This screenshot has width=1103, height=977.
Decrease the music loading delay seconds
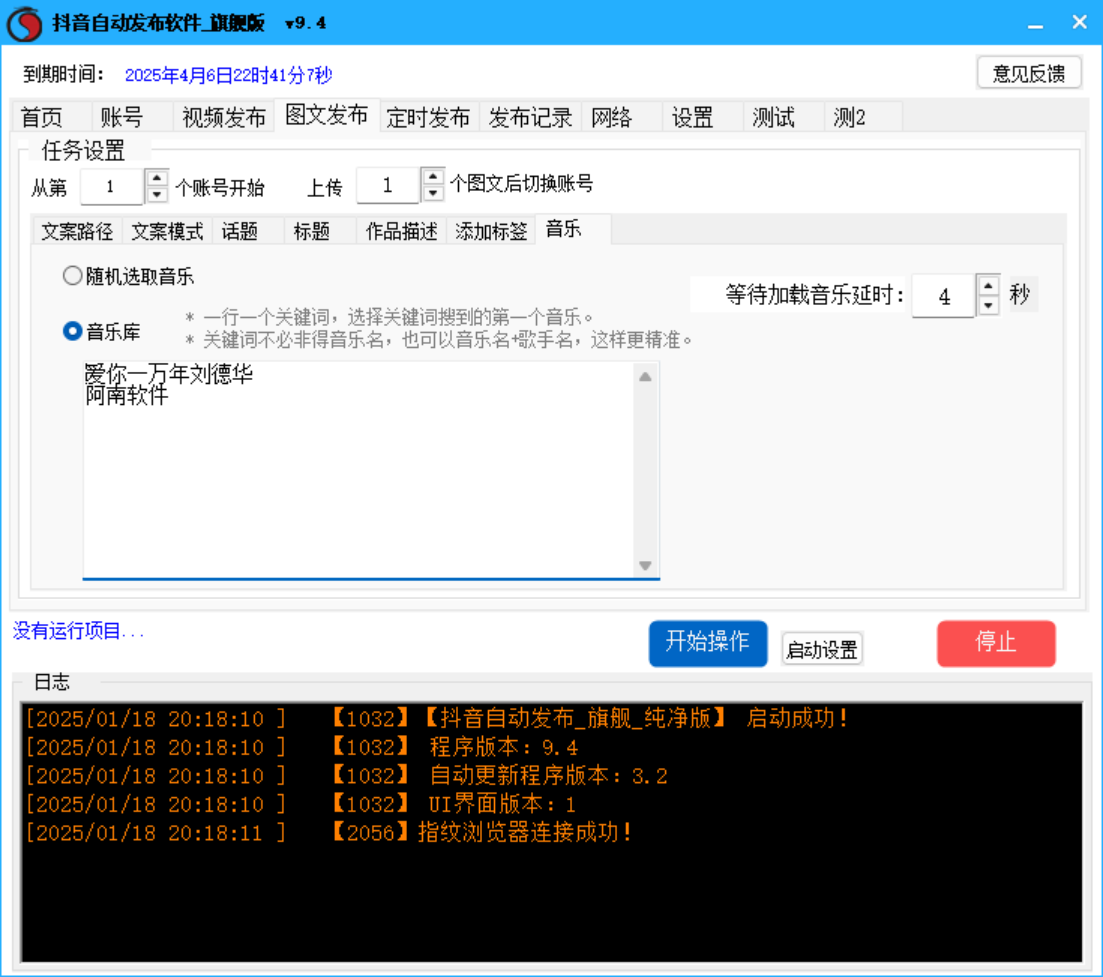click(x=988, y=305)
